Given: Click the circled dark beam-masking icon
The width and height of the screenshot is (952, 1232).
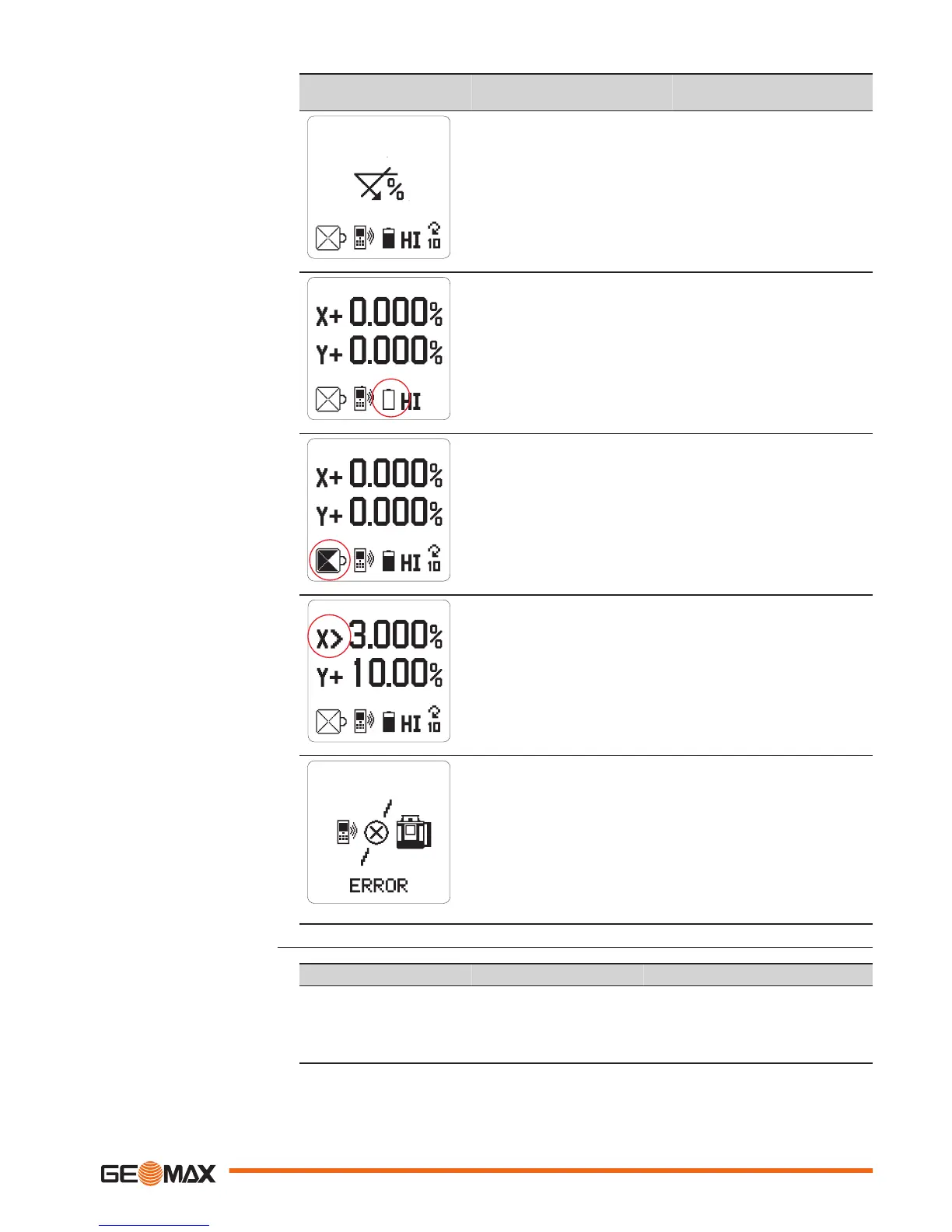Looking at the screenshot, I should (x=328, y=560).
